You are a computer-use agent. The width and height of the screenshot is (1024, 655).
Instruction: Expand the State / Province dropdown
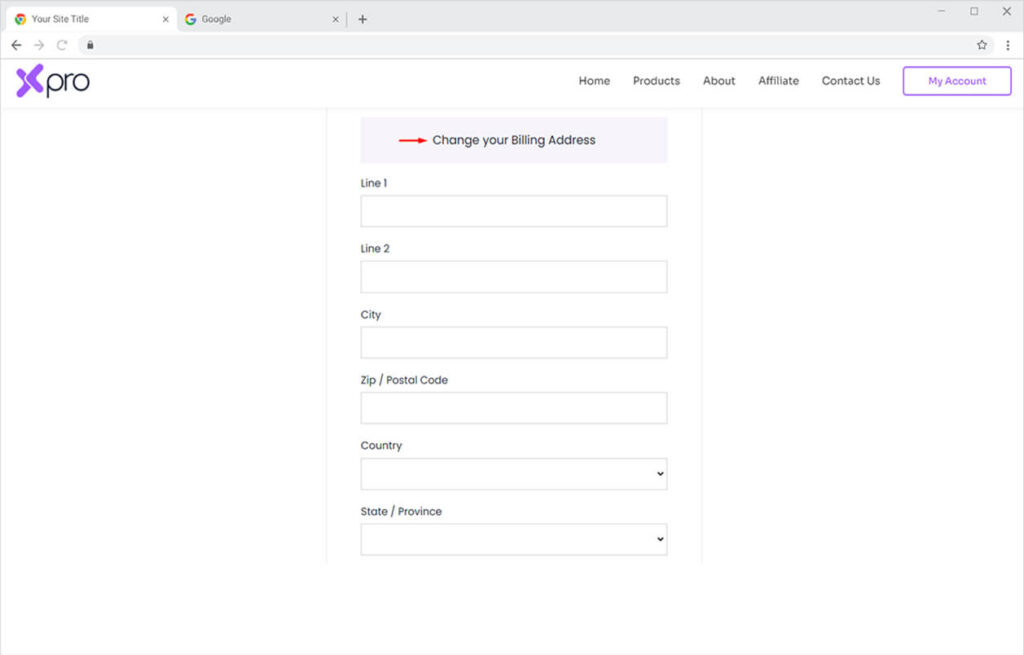click(513, 540)
